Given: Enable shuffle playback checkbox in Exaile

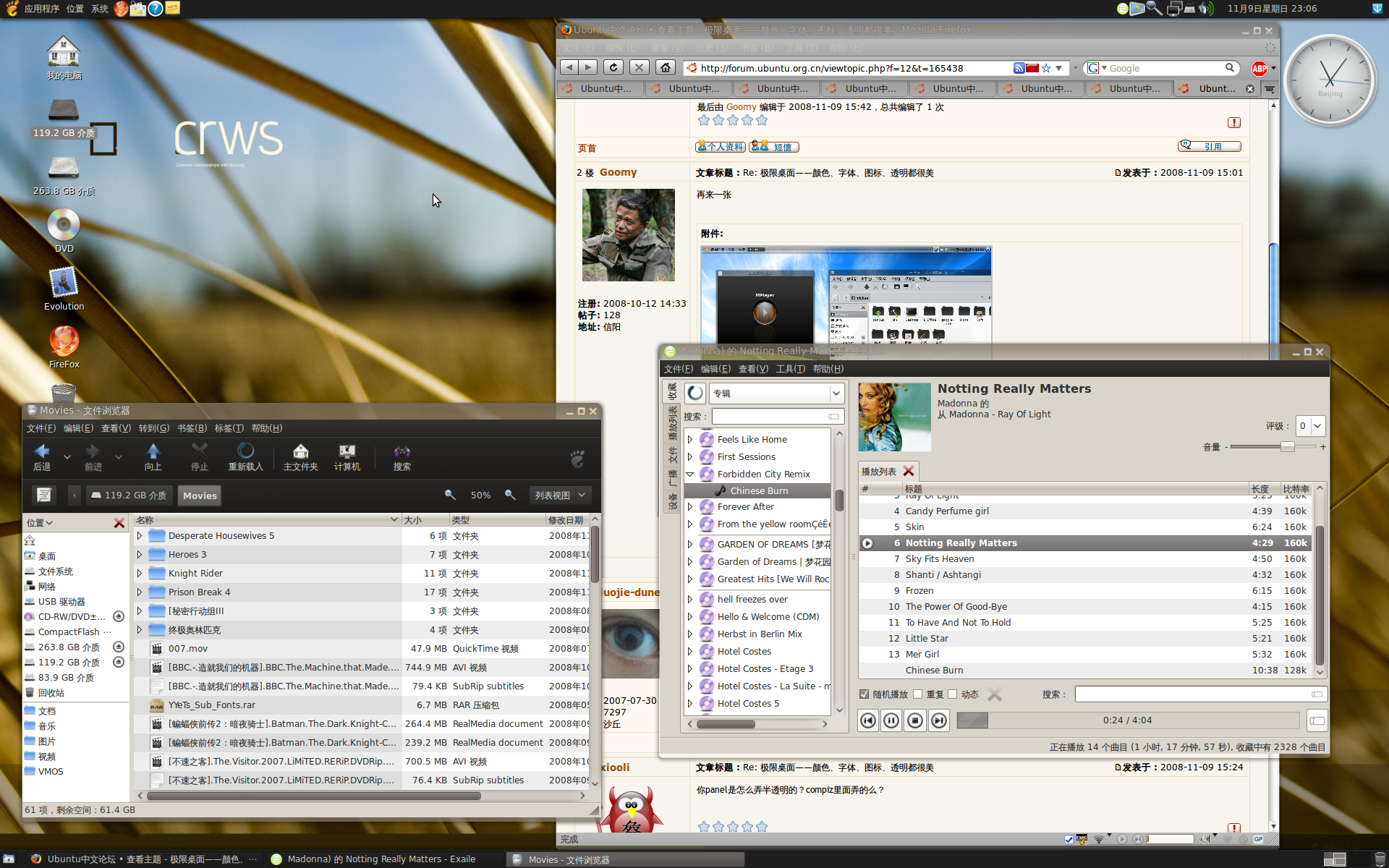Looking at the screenshot, I should 864,694.
